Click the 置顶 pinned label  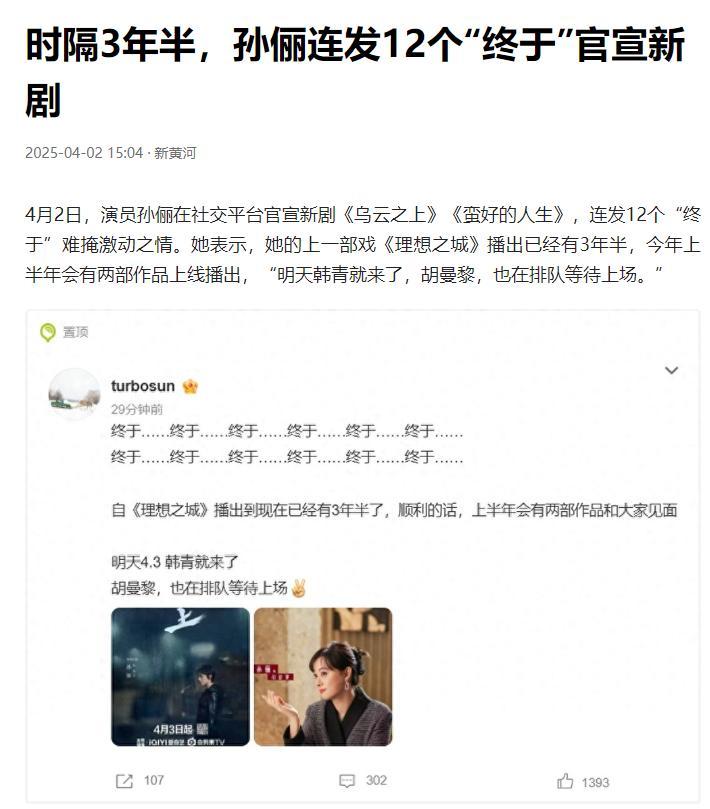75,332
